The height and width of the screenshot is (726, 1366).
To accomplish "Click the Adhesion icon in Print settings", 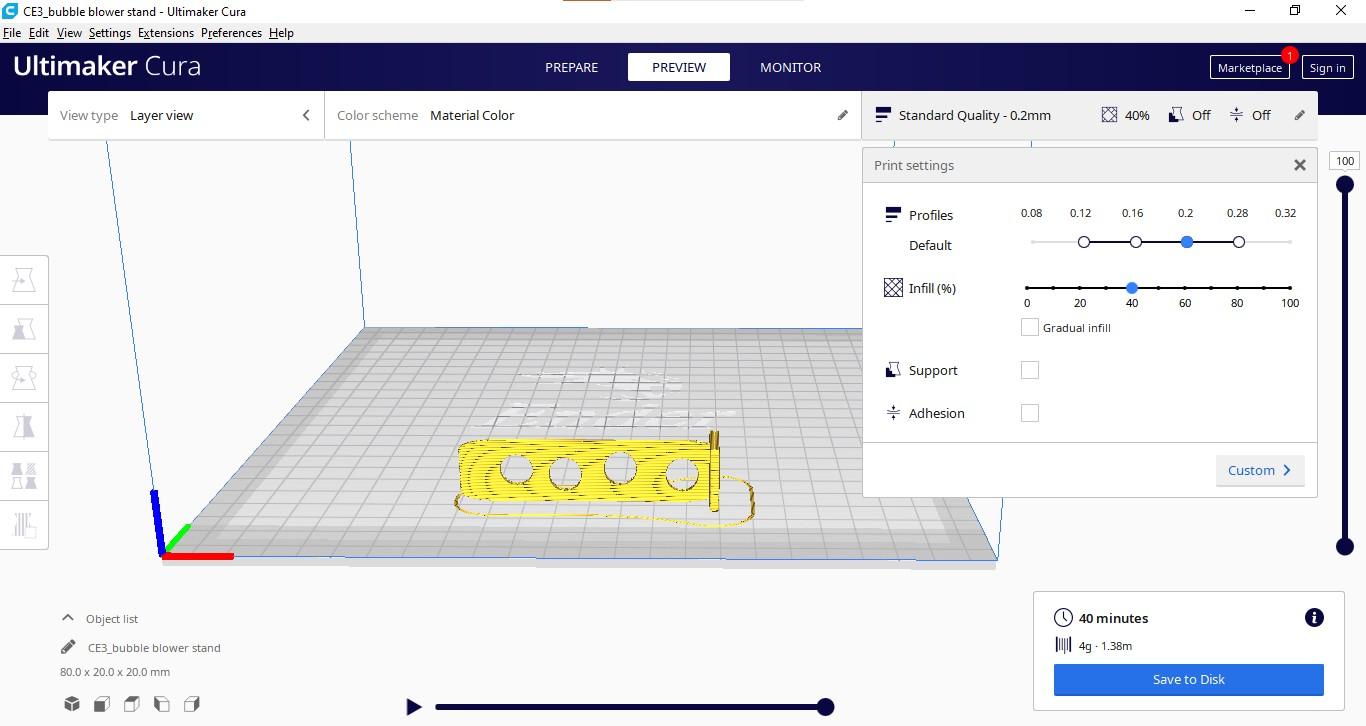I will tap(893, 413).
